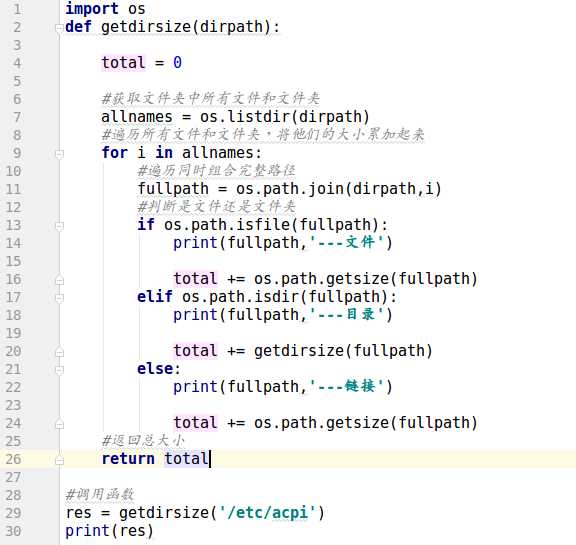Viewport: 576px width, 545px height.
Task: Click the print statement with '---链接'
Action: [283, 386]
